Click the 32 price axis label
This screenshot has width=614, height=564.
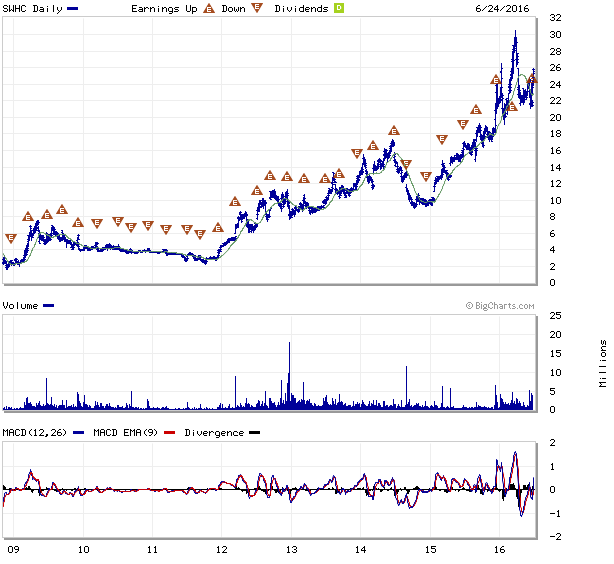pos(553,18)
